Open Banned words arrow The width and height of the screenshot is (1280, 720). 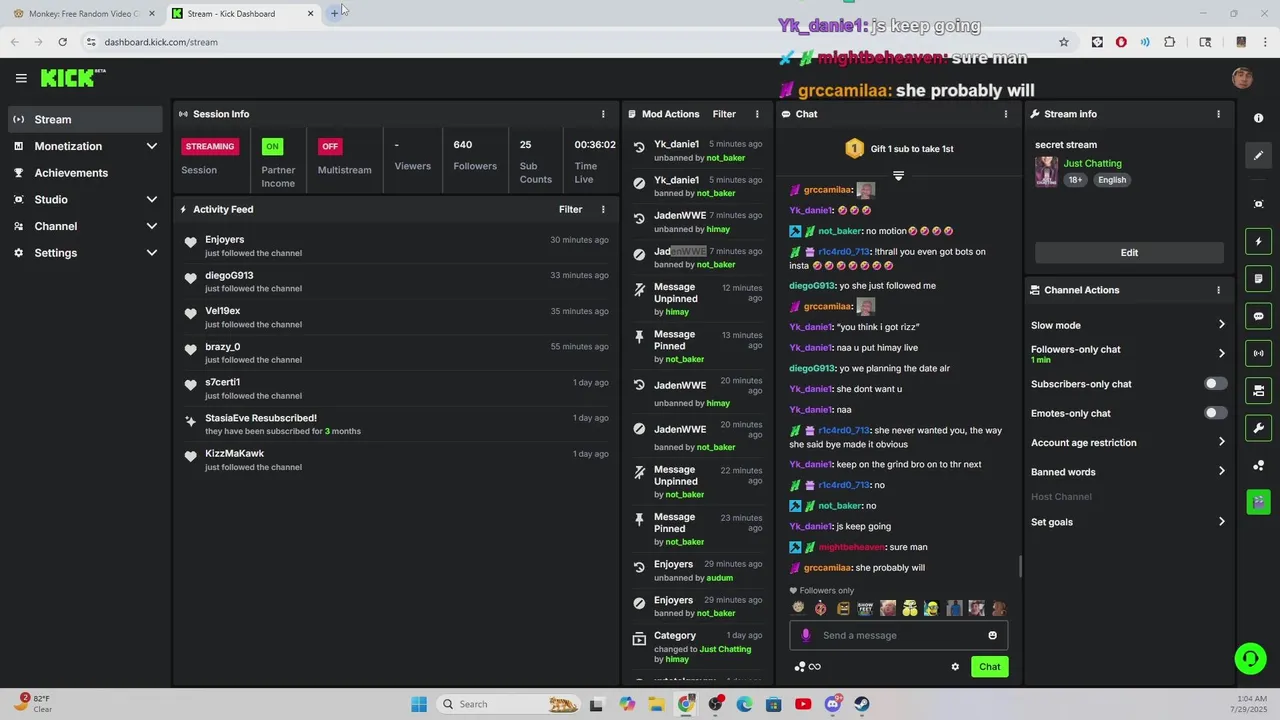point(1221,472)
